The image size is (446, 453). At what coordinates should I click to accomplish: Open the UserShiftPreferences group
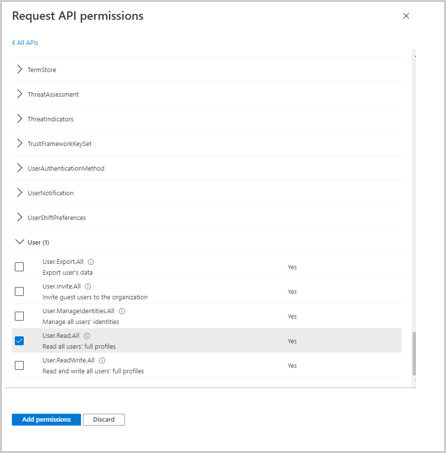coord(207,218)
